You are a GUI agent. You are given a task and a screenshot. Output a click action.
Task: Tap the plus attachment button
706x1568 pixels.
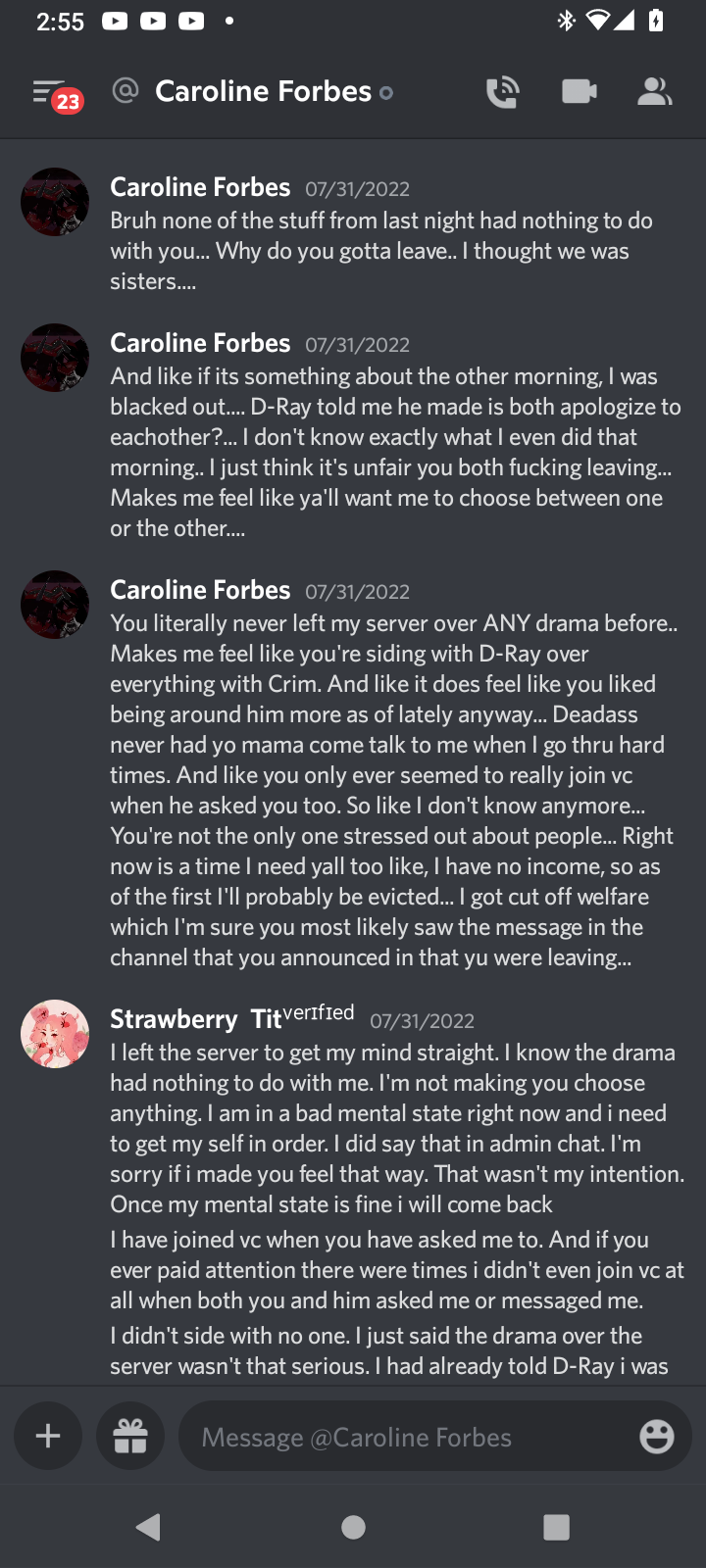point(48,1437)
